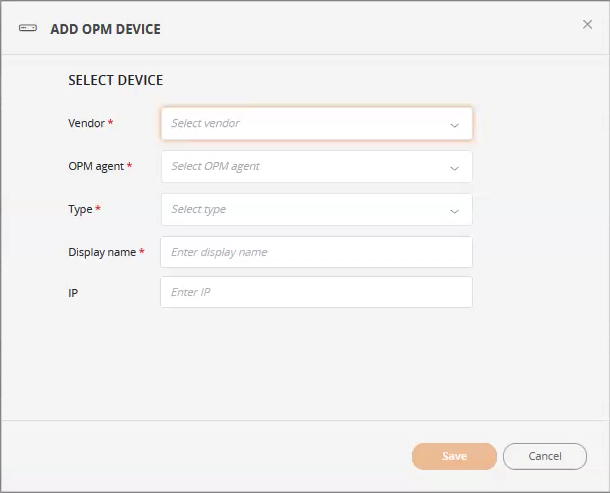Click the chevron arrow in the OPM agent field
Screen dimensions: 610x493
click(x=454, y=168)
